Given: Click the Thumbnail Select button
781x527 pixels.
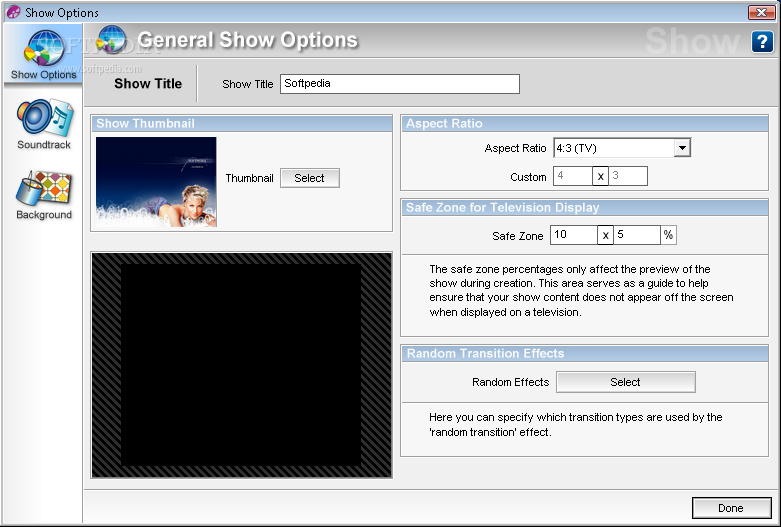Looking at the screenshot, I should 310,178.
